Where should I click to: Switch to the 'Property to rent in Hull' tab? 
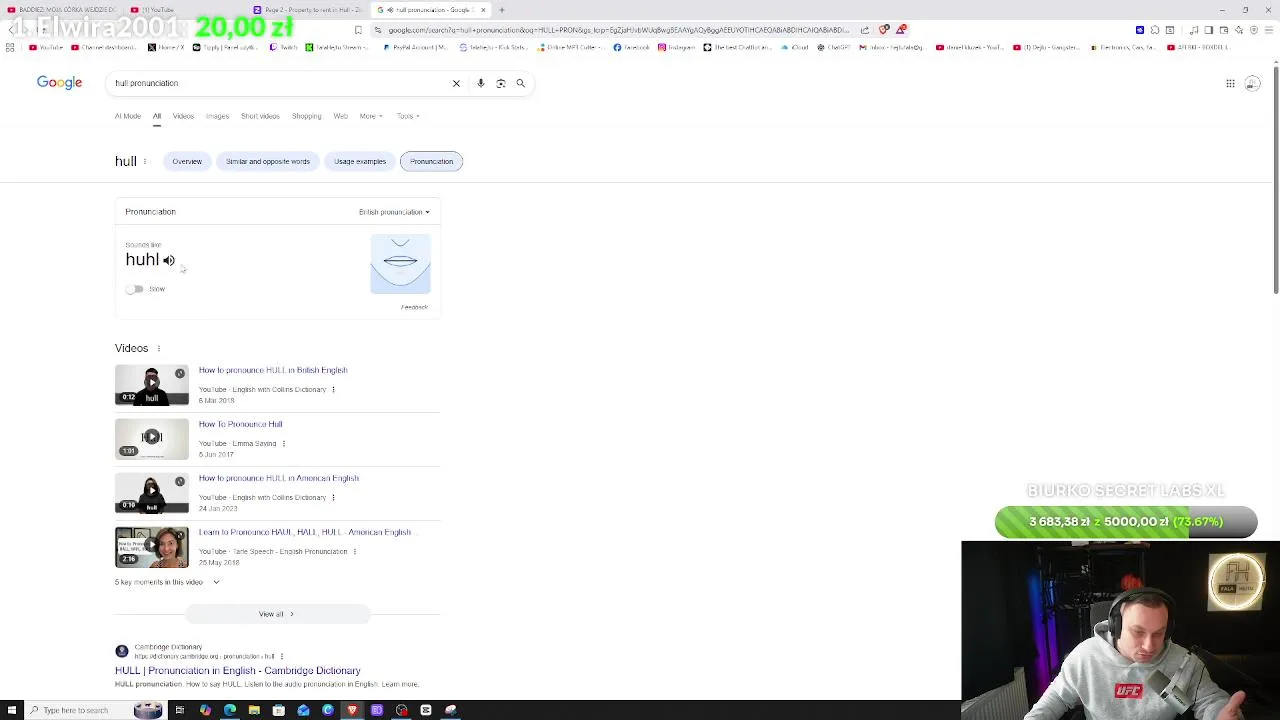tap(307, 10)
